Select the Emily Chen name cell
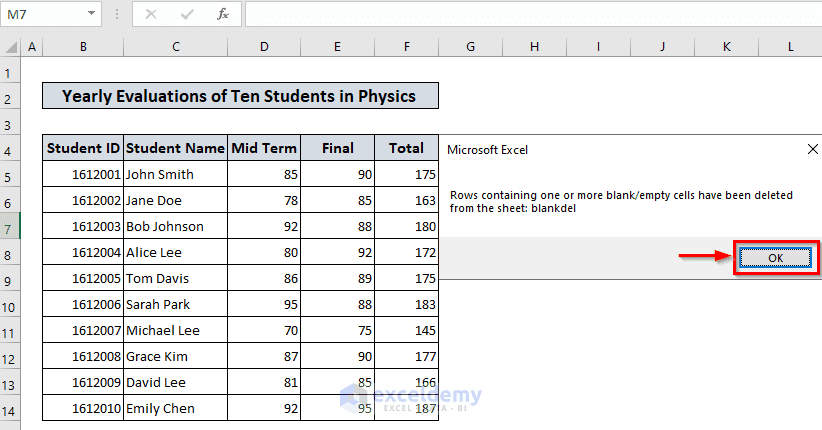 (x=176, y=408)
